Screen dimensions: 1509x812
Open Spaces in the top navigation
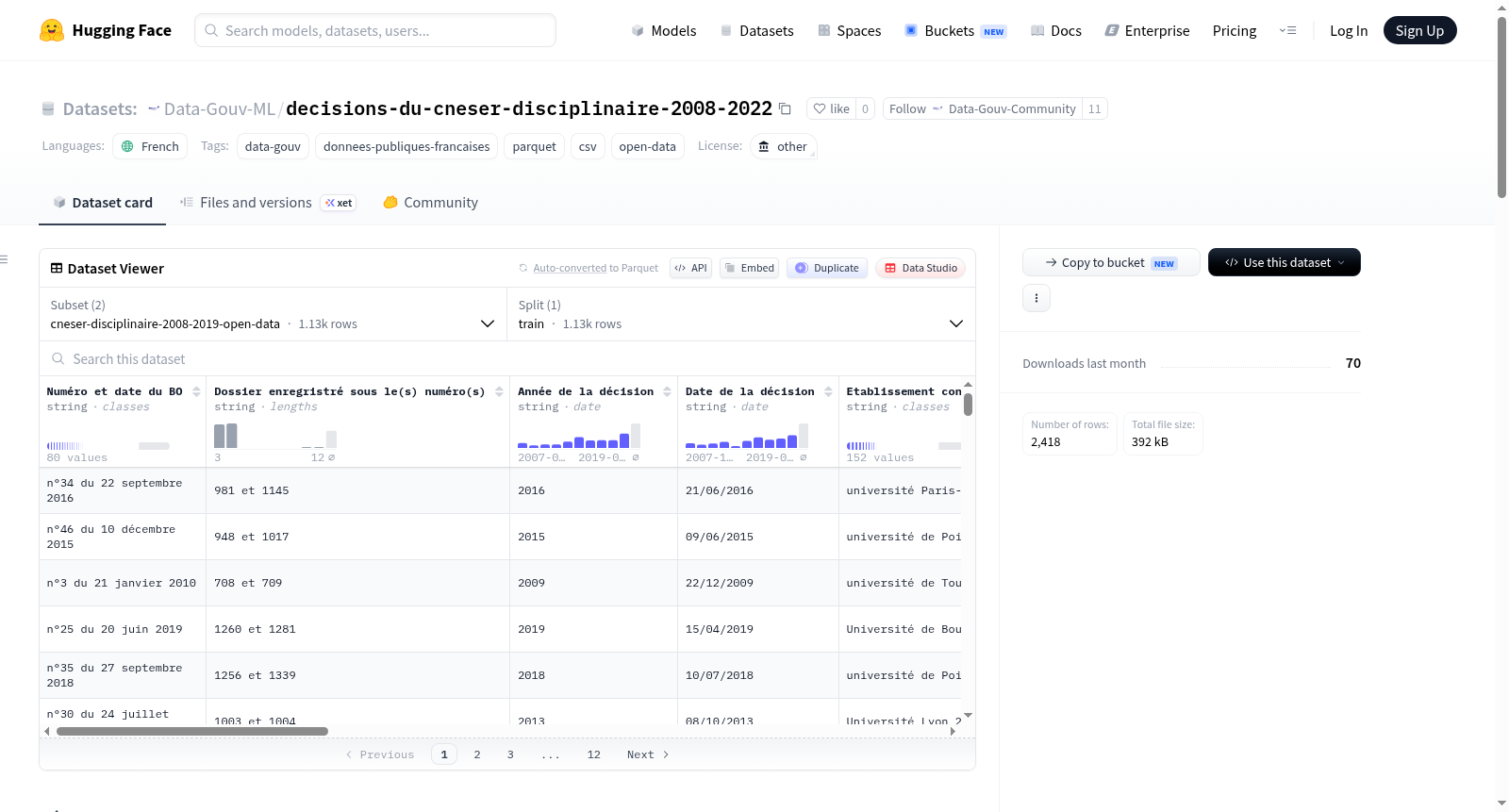(x=849, y=30)
